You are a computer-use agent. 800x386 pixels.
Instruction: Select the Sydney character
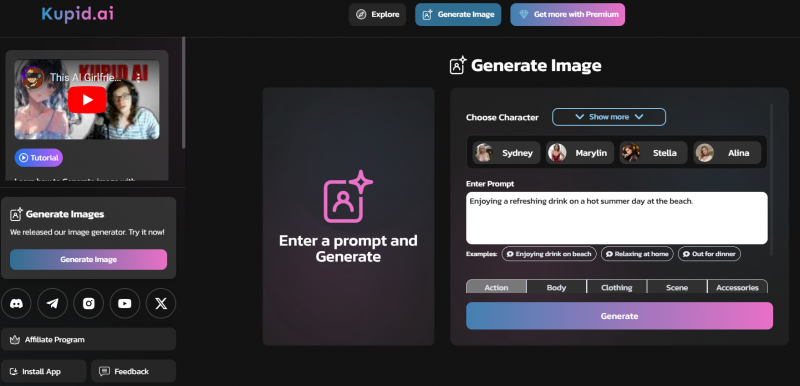click(x=506, y=152)
